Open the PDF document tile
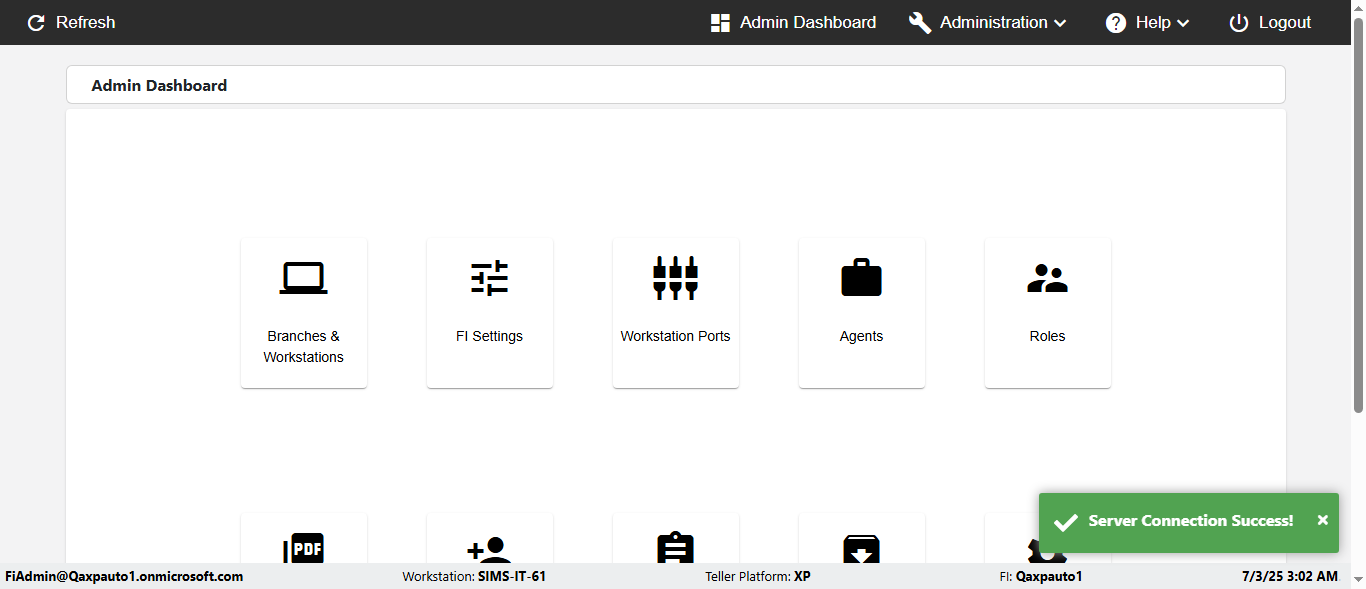 (304, 538)
